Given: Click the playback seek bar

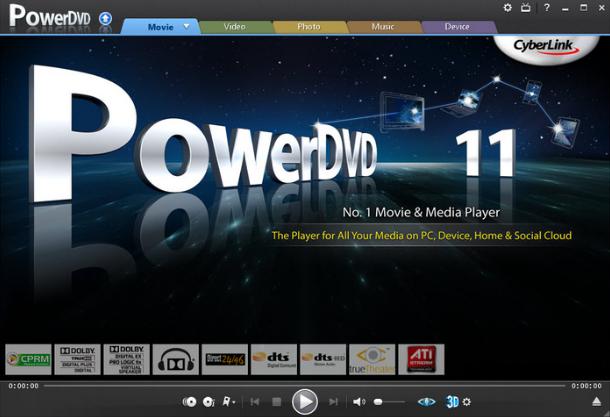Looking at the screenshot, I should 305,386.
